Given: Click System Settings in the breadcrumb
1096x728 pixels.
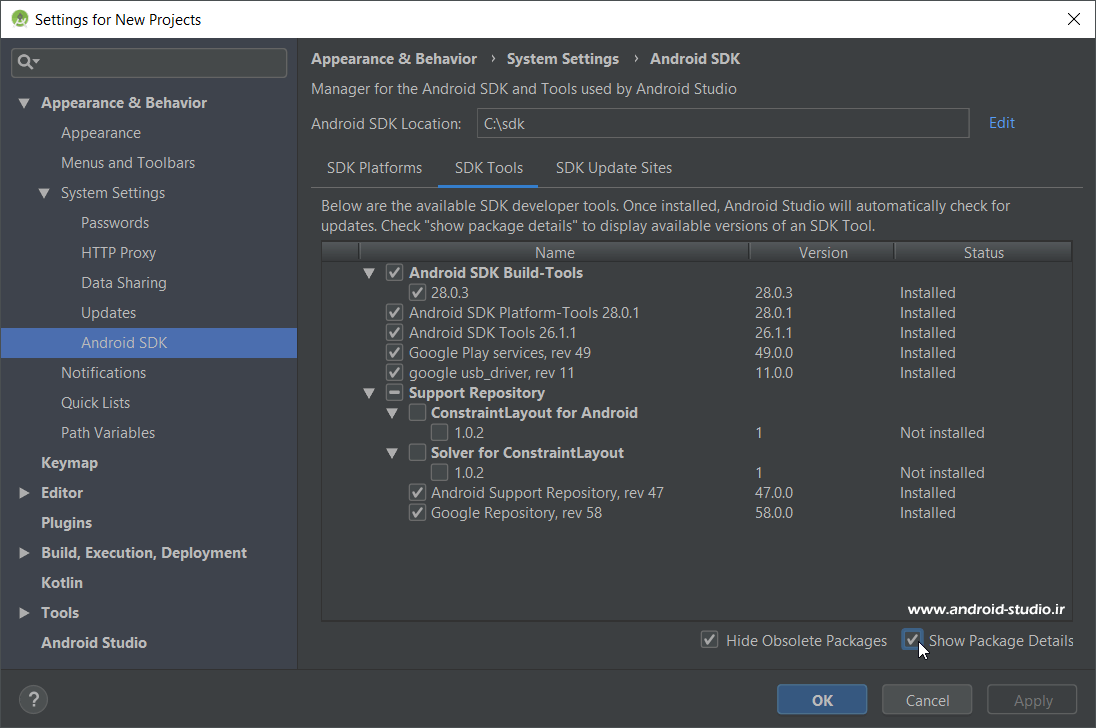Looking at the screenshot, I should point(563,59).
